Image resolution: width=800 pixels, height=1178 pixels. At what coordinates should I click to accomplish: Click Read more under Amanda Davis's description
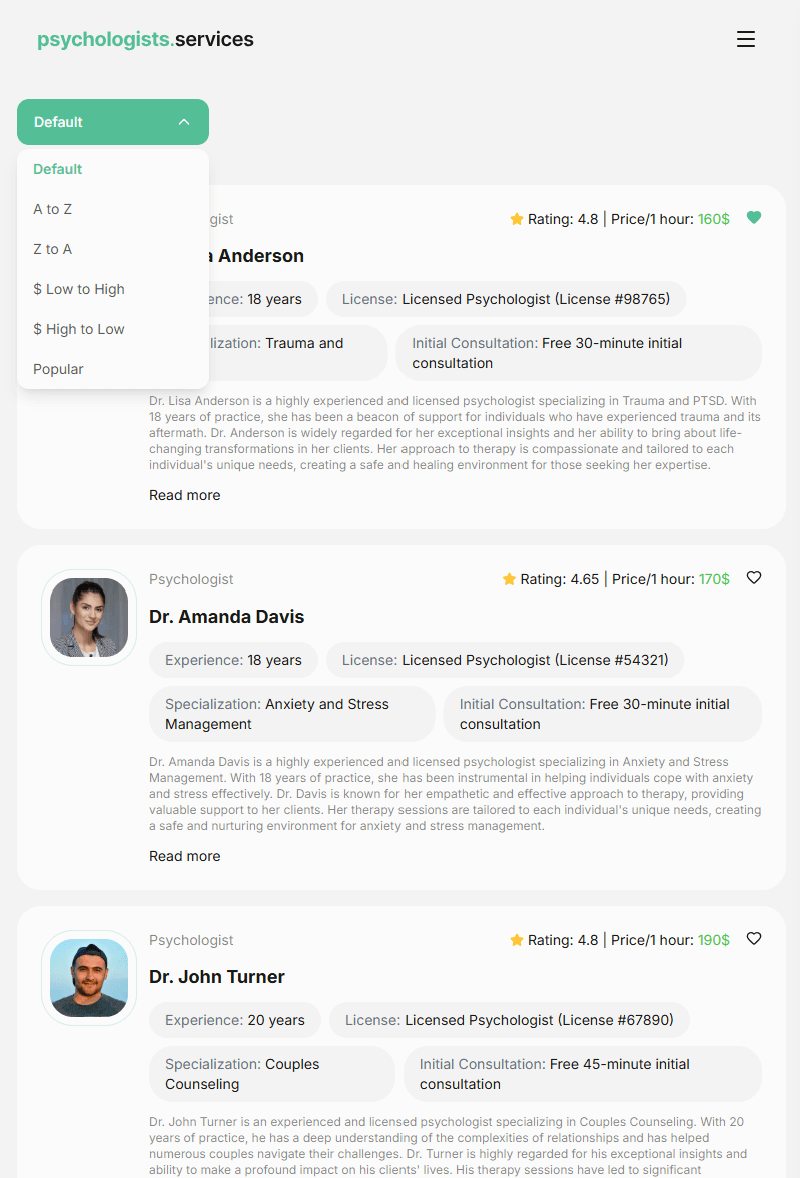[184, 856]
